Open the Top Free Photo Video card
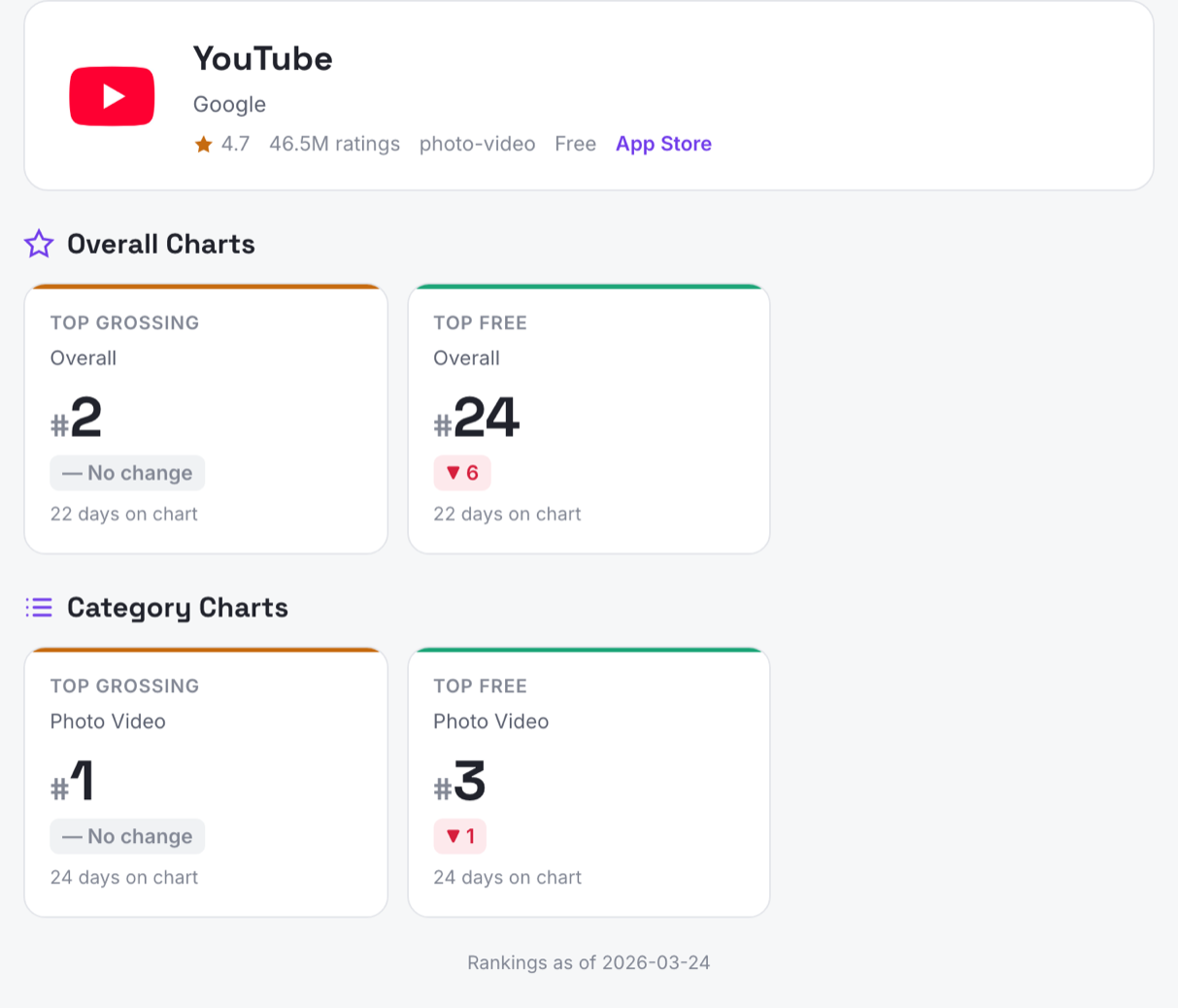The width and height of the screenshot is (1178, 1008). (x=589, y=782)
